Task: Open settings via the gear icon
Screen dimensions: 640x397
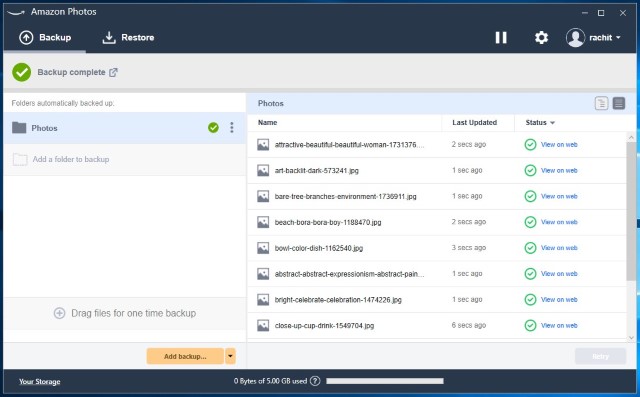Action: click(541, 38)
